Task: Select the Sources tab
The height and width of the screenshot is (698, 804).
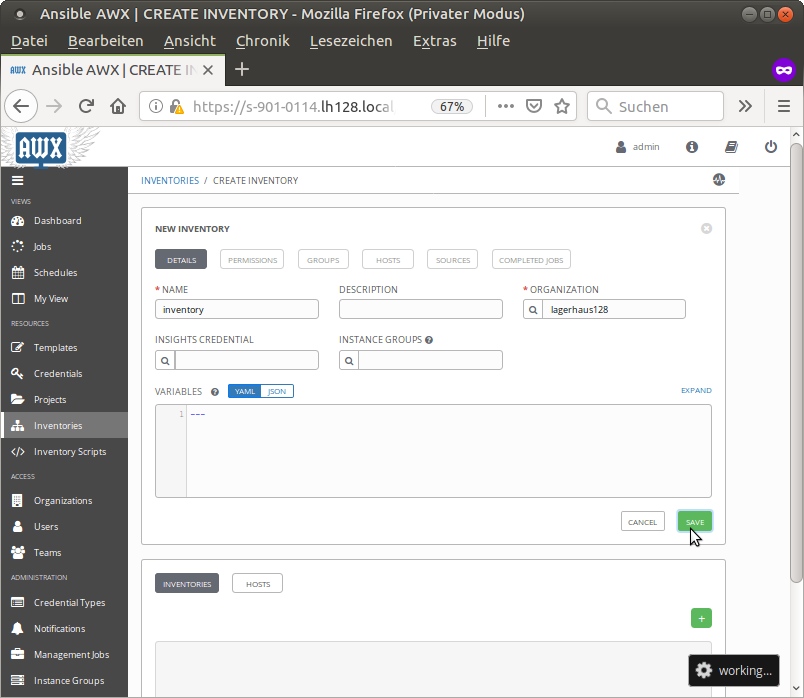Action: pyautogui.click(x=453, y=260)
